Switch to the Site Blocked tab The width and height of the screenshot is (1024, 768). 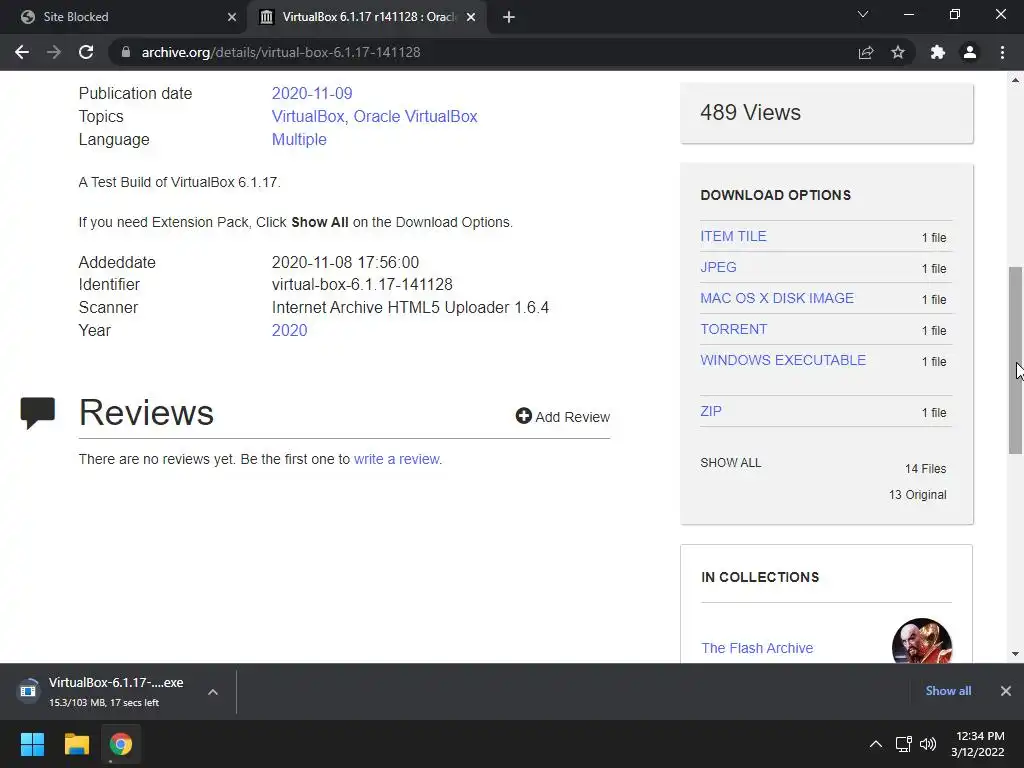[123, 17]
